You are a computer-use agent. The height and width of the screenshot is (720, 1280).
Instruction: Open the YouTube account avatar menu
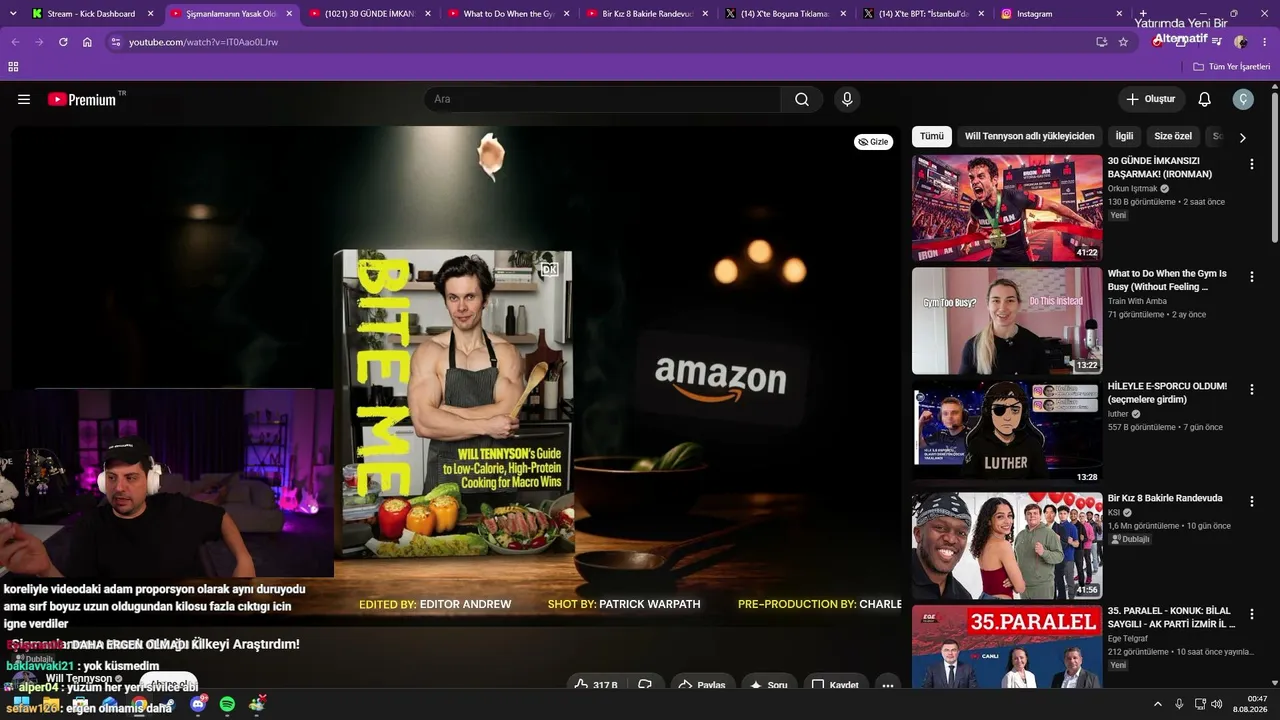click(1243, 99)
